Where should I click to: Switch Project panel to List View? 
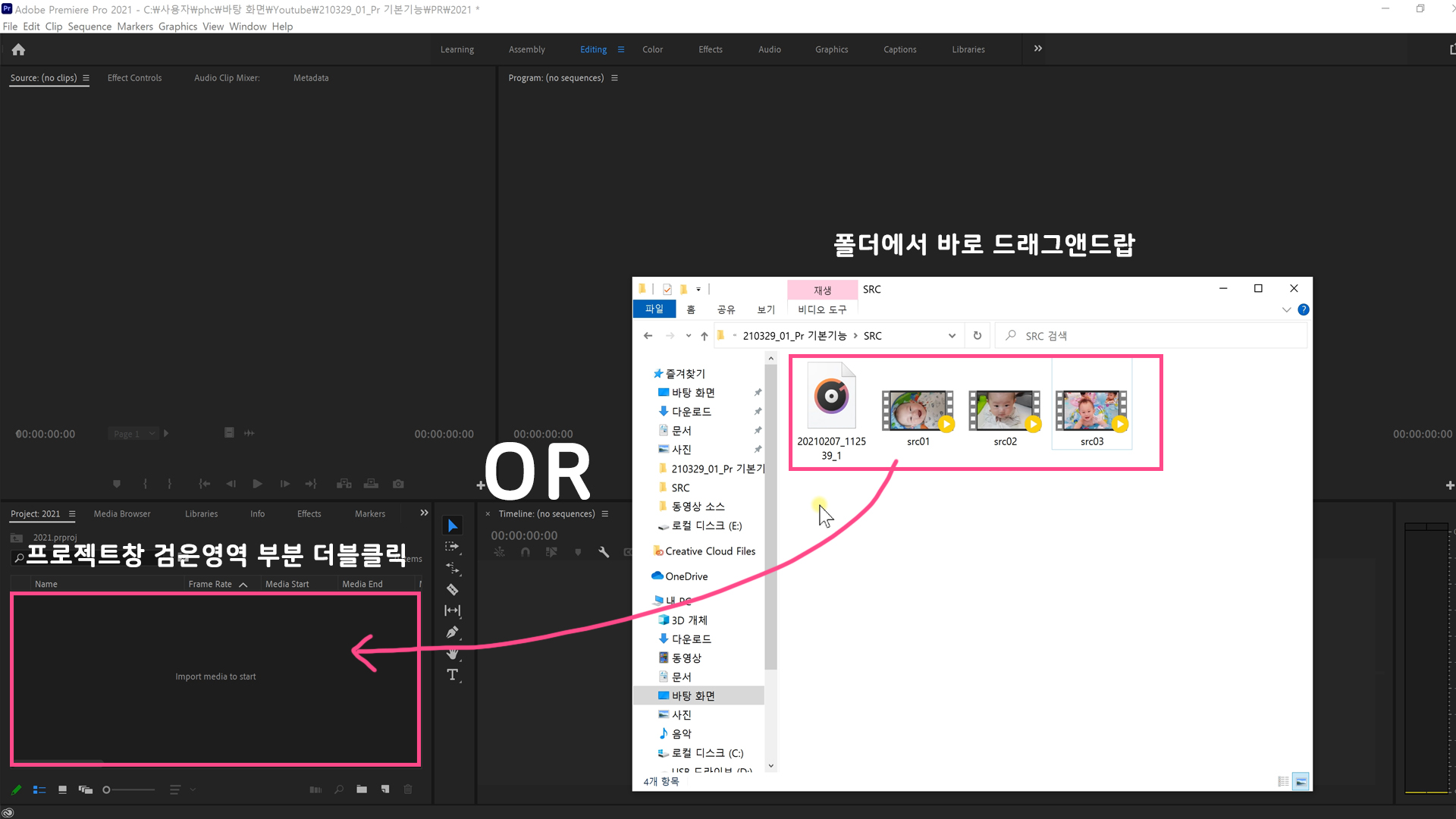coord(39,789)
